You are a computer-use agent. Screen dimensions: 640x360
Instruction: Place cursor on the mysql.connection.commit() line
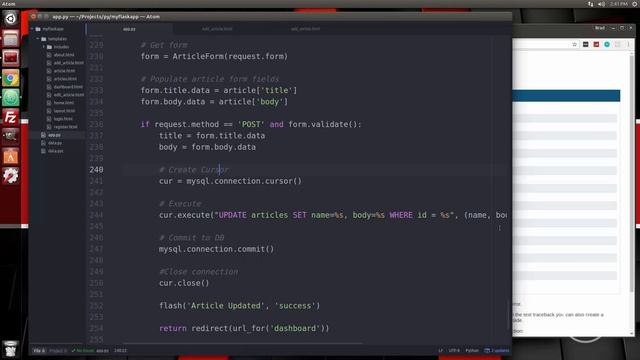(x=216, y=249)
